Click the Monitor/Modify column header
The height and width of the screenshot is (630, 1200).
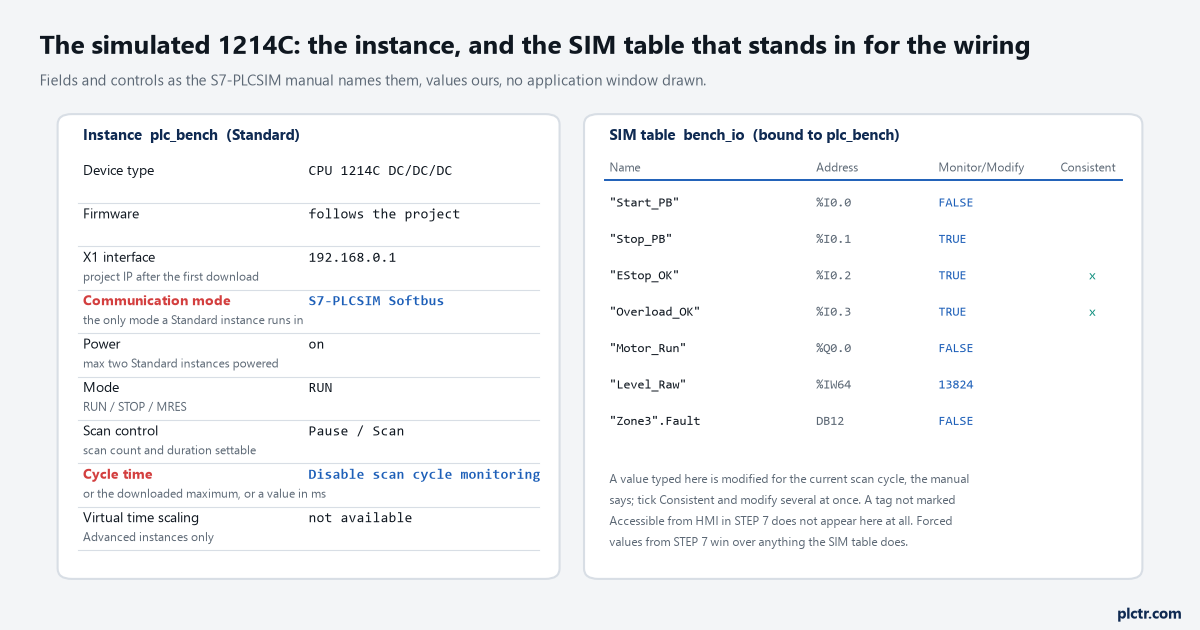click(x=981, y=167)
